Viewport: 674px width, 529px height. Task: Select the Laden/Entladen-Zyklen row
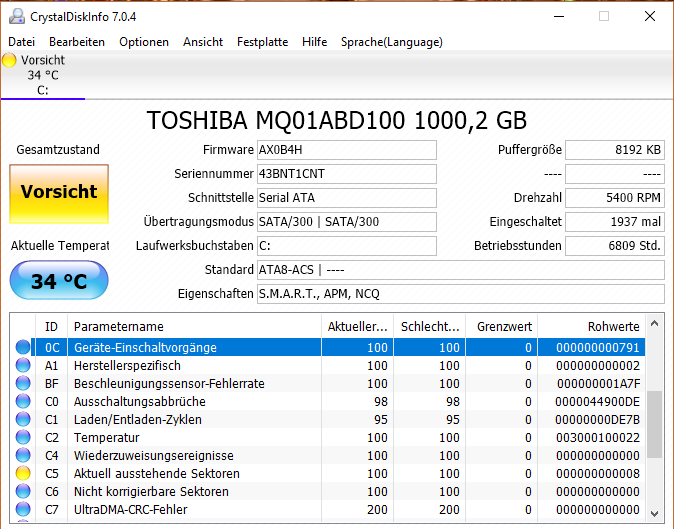point(330,419)
